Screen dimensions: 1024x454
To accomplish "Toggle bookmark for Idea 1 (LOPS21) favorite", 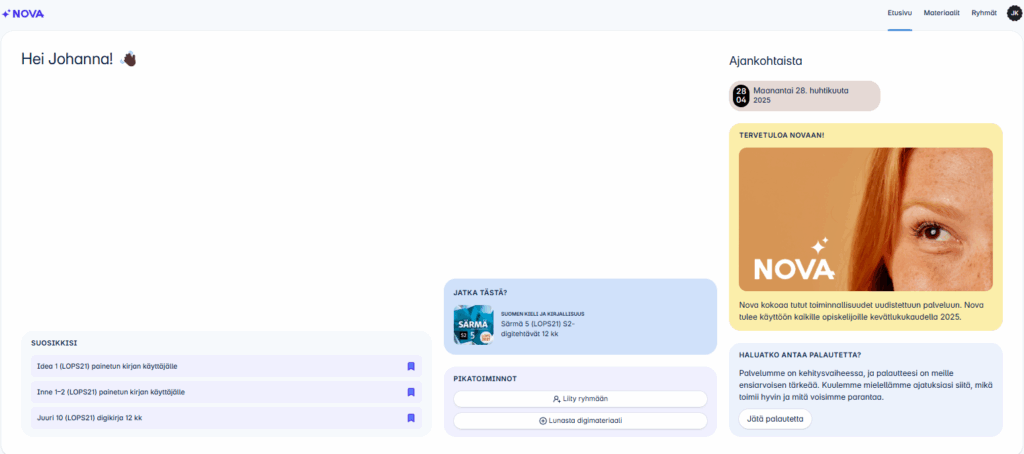I will [x=411, y=366].
